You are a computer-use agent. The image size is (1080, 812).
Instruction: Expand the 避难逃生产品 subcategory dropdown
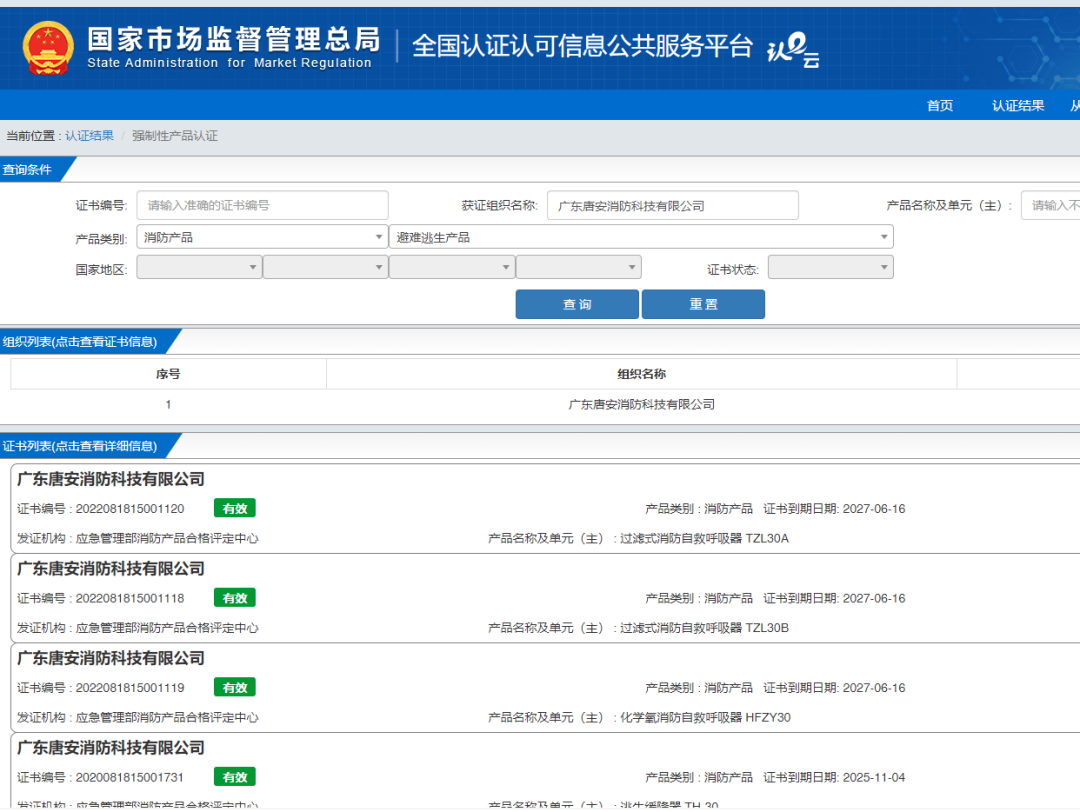[640, 237]
